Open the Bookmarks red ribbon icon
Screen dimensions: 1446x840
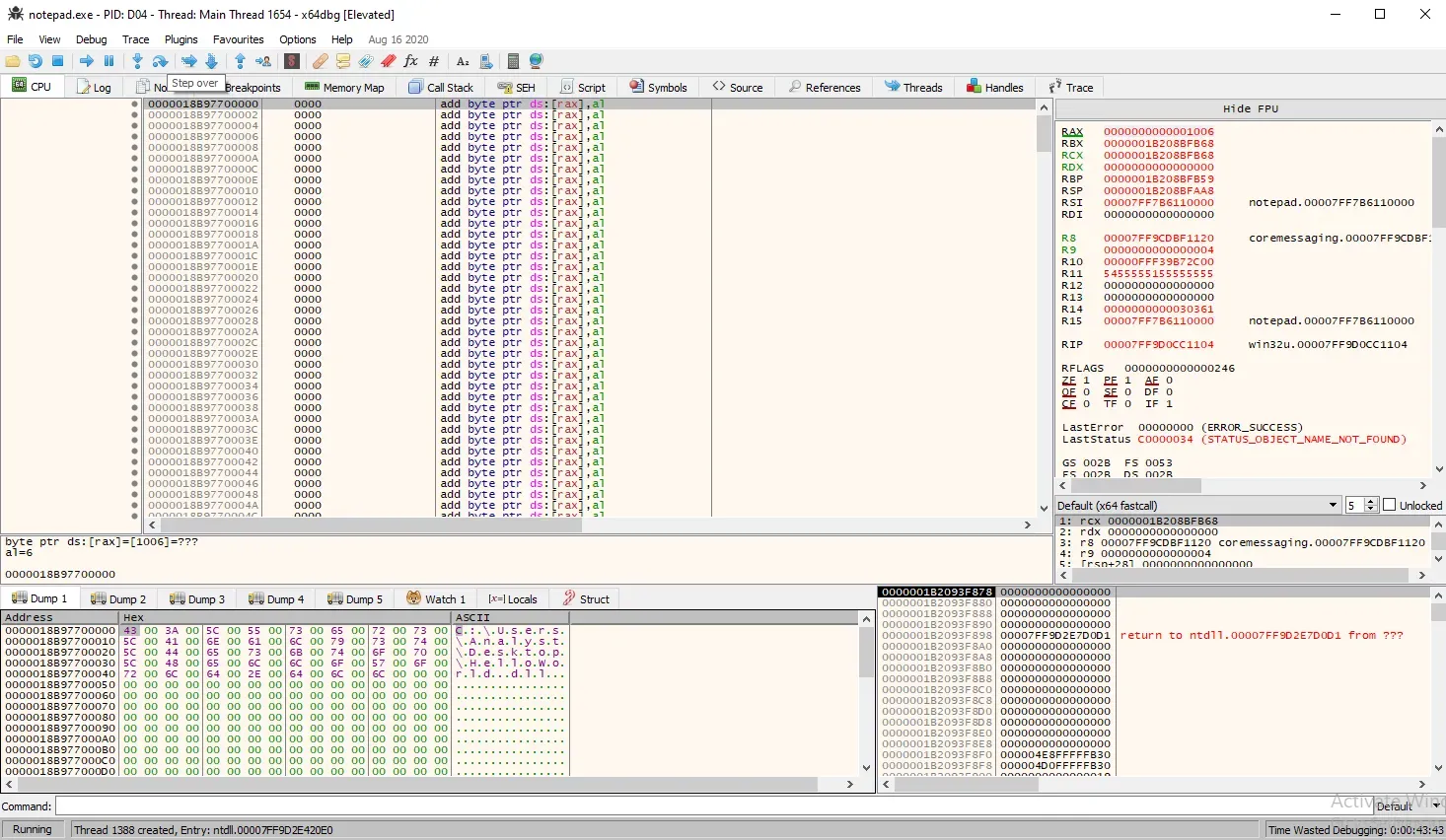tap(389, 61)
